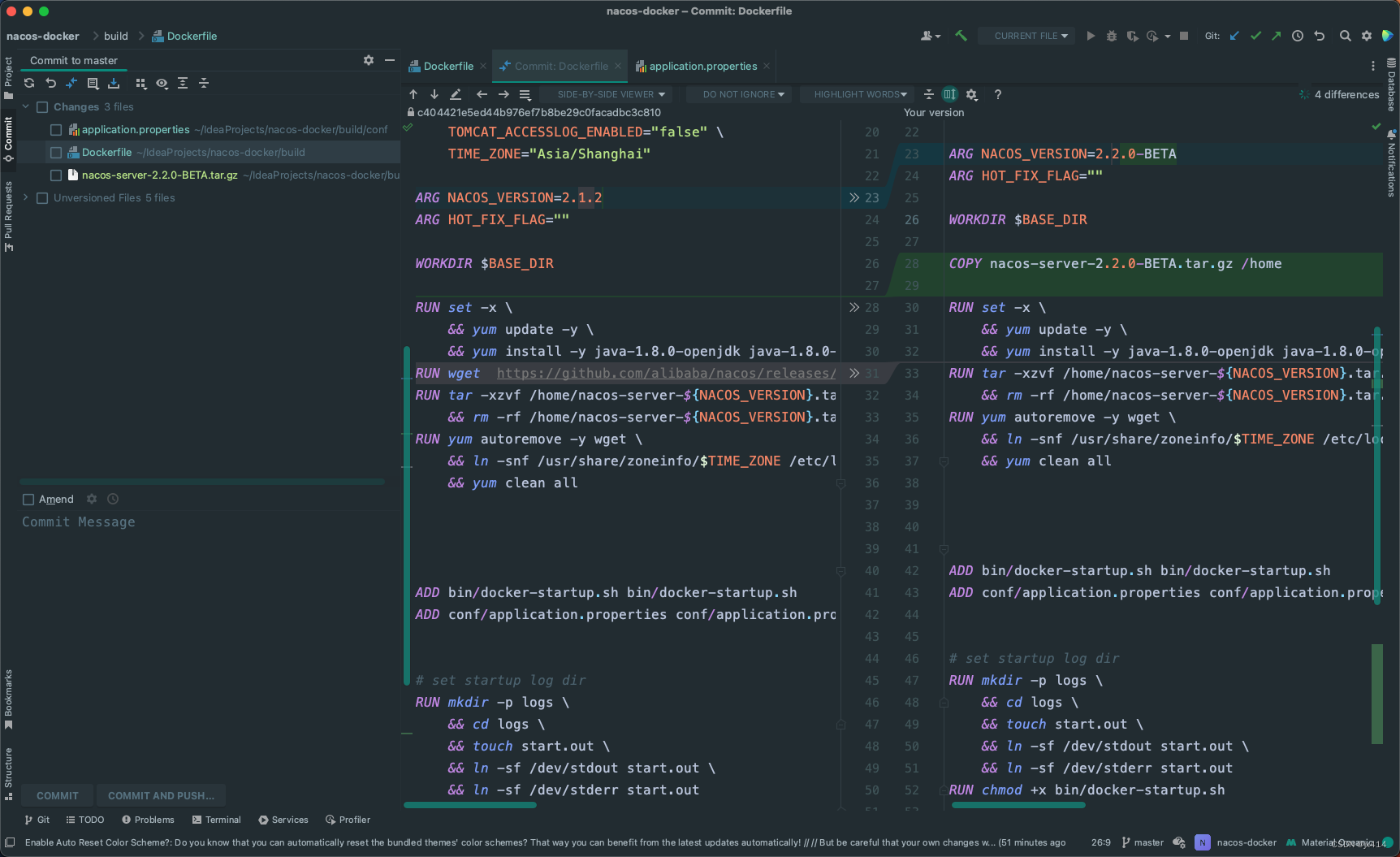This screenshot has height=857, width=1400.
Task: Start Debug session with the bug icon
Action: coord(1111,36)
